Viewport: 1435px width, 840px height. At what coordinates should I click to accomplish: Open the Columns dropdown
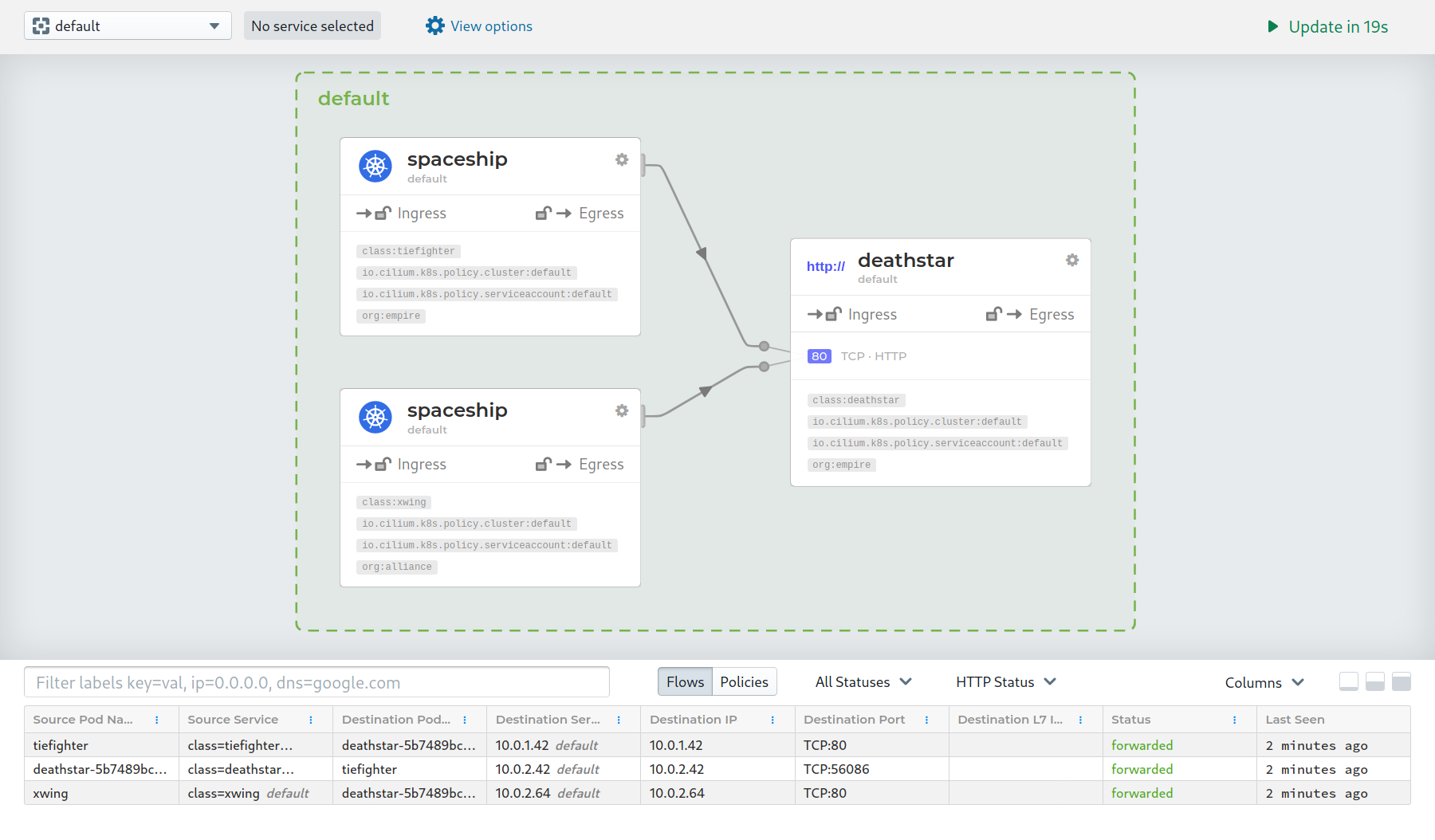point(1263,682)
